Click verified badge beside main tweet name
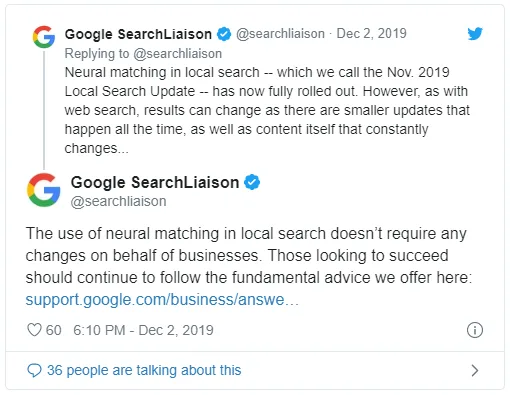510x395 pixels. pos(252,182)
